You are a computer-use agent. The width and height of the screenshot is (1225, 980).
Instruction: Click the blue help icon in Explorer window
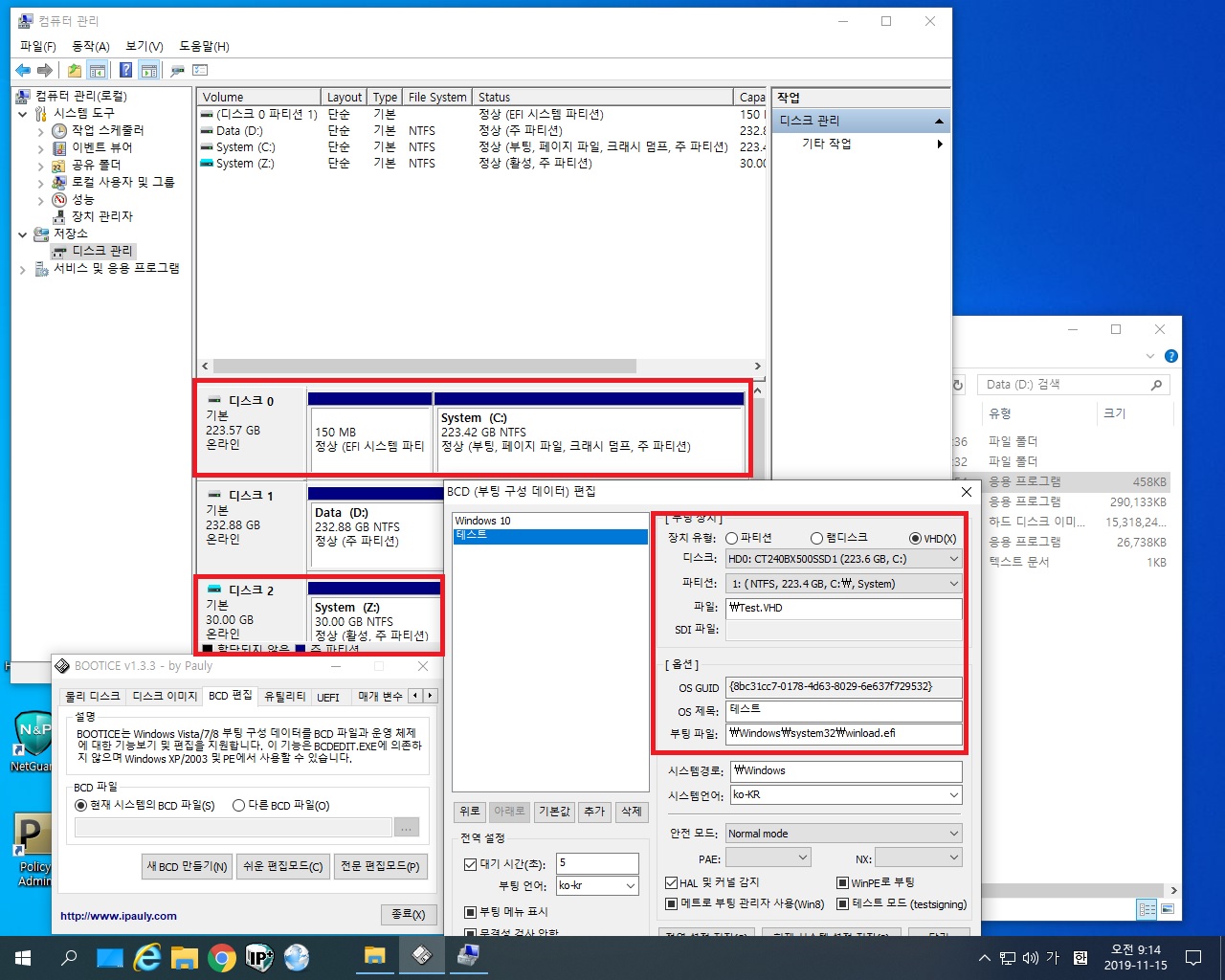(x=1171, y=356)
